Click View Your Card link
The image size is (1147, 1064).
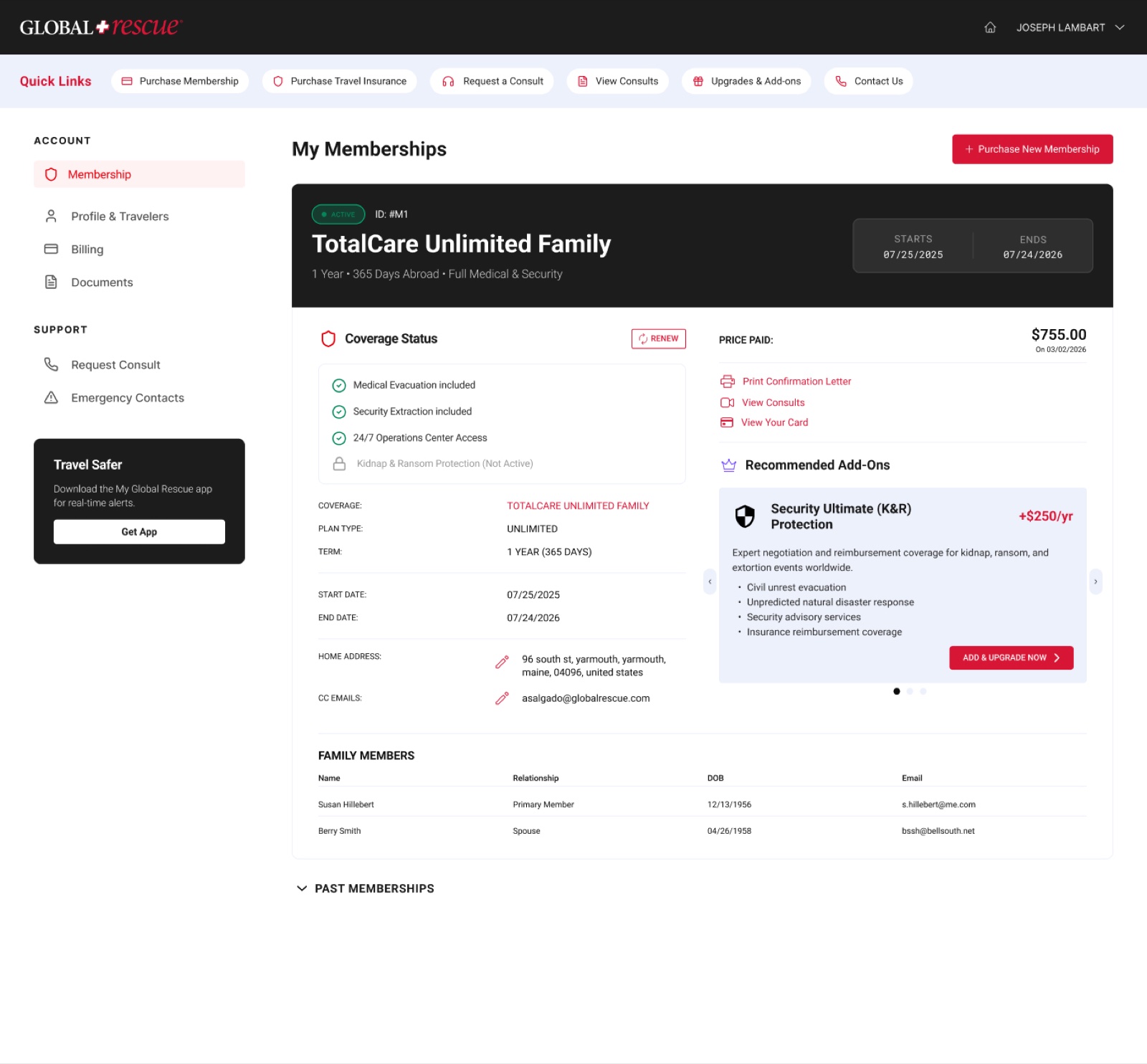click(774, 423)
